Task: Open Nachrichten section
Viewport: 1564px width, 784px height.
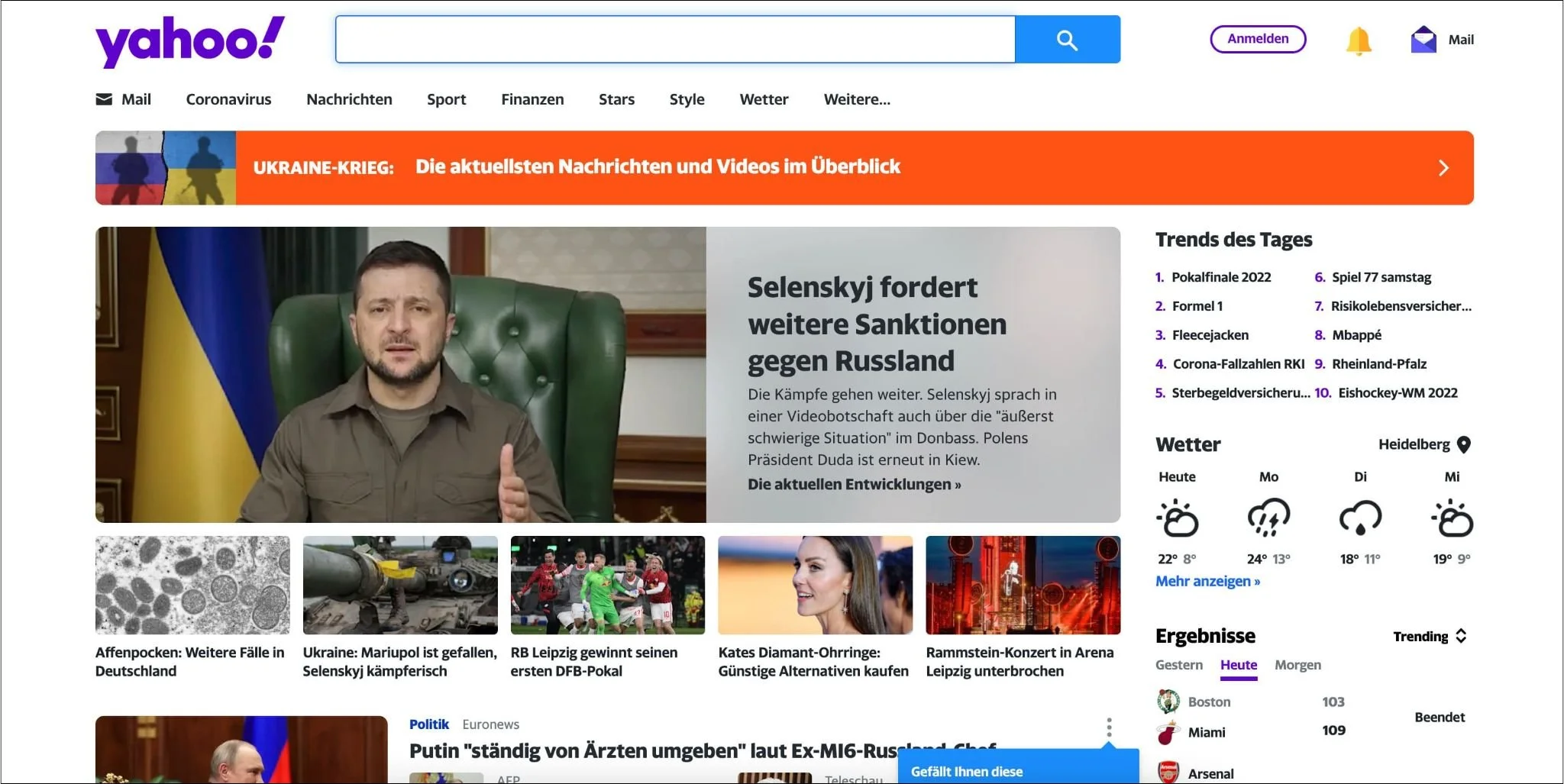Action: [349, 99]
